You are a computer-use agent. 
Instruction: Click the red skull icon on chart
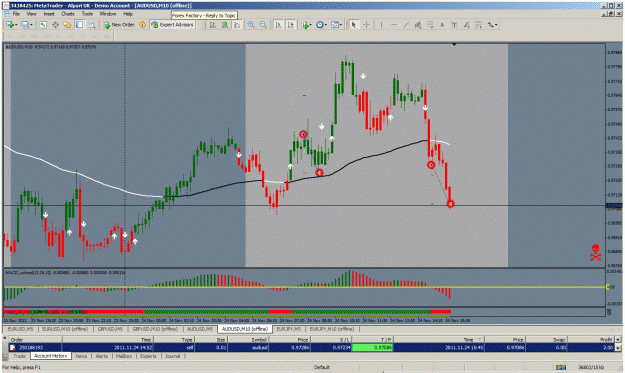(x=596, y=252)
